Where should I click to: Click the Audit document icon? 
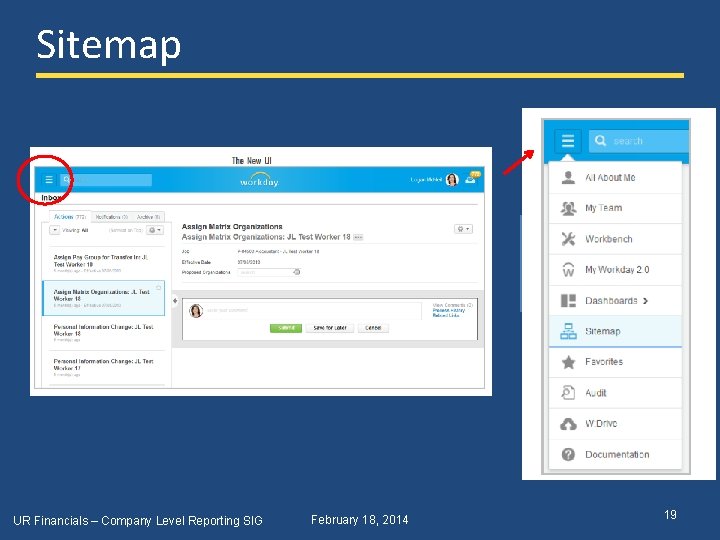568,393
